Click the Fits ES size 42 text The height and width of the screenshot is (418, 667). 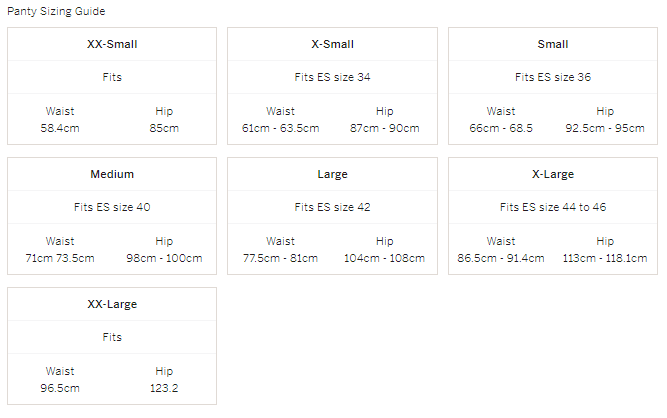(x=332, y=207)
